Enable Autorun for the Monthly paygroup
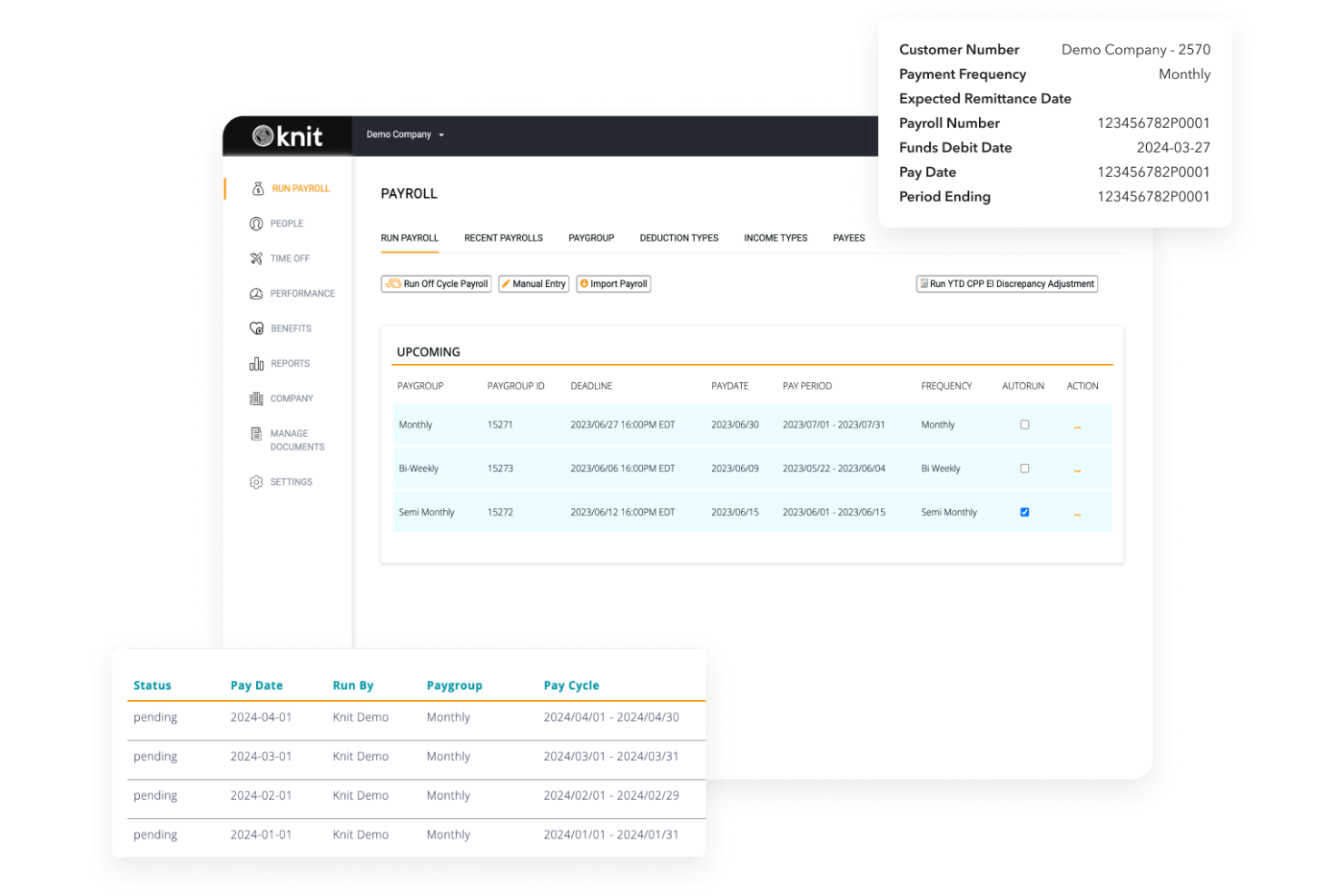 pos(1024,424)
